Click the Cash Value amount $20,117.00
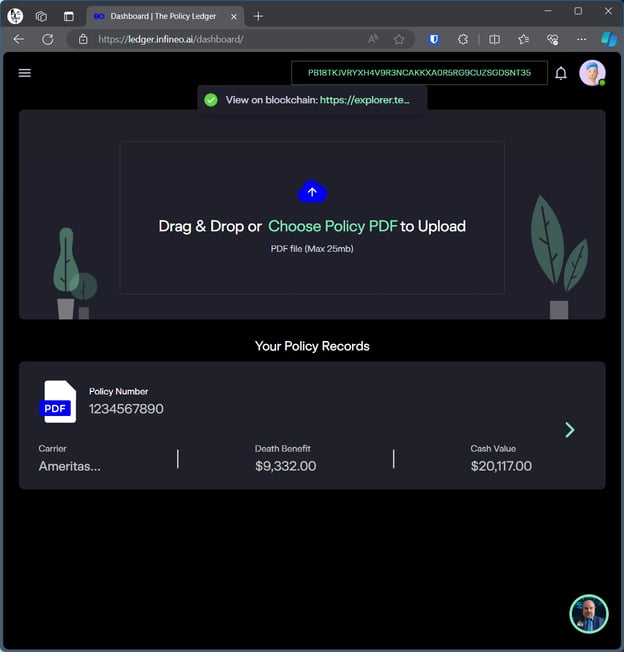The image size is (624, 652). (501, 466)
